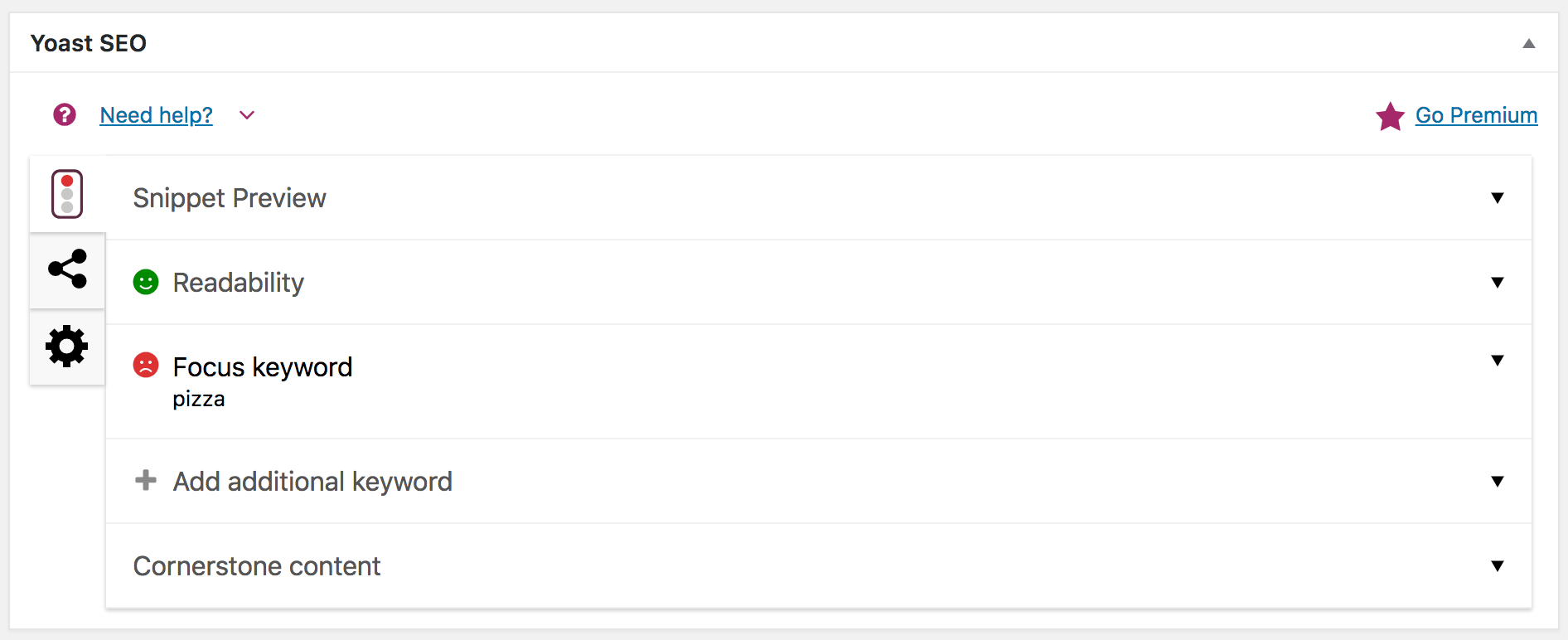Viewport: 1568px width, 640px height.
Task: Click the Cornerstone content heading
Action: pos(257,566)
